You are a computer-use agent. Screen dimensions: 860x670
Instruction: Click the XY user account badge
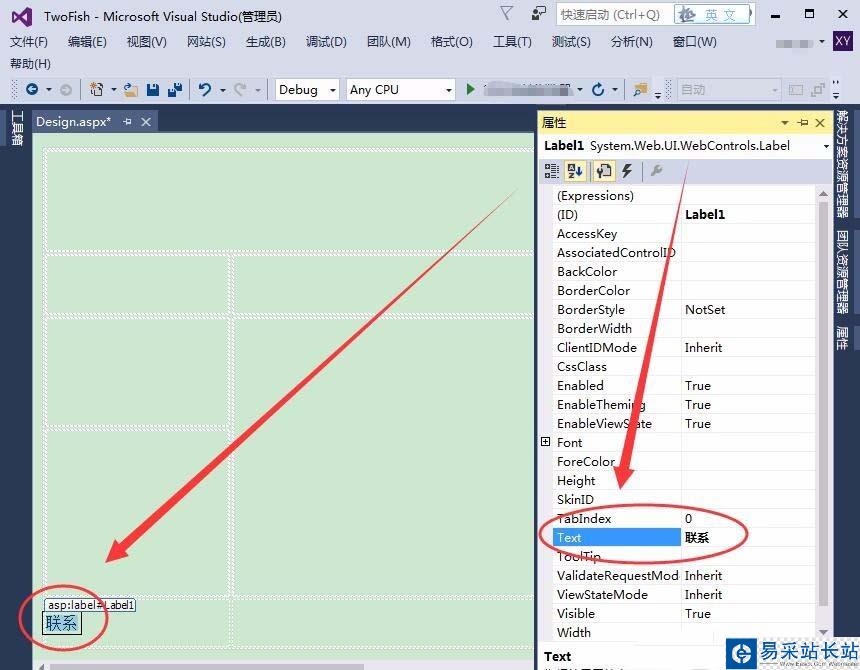(842, 41)
